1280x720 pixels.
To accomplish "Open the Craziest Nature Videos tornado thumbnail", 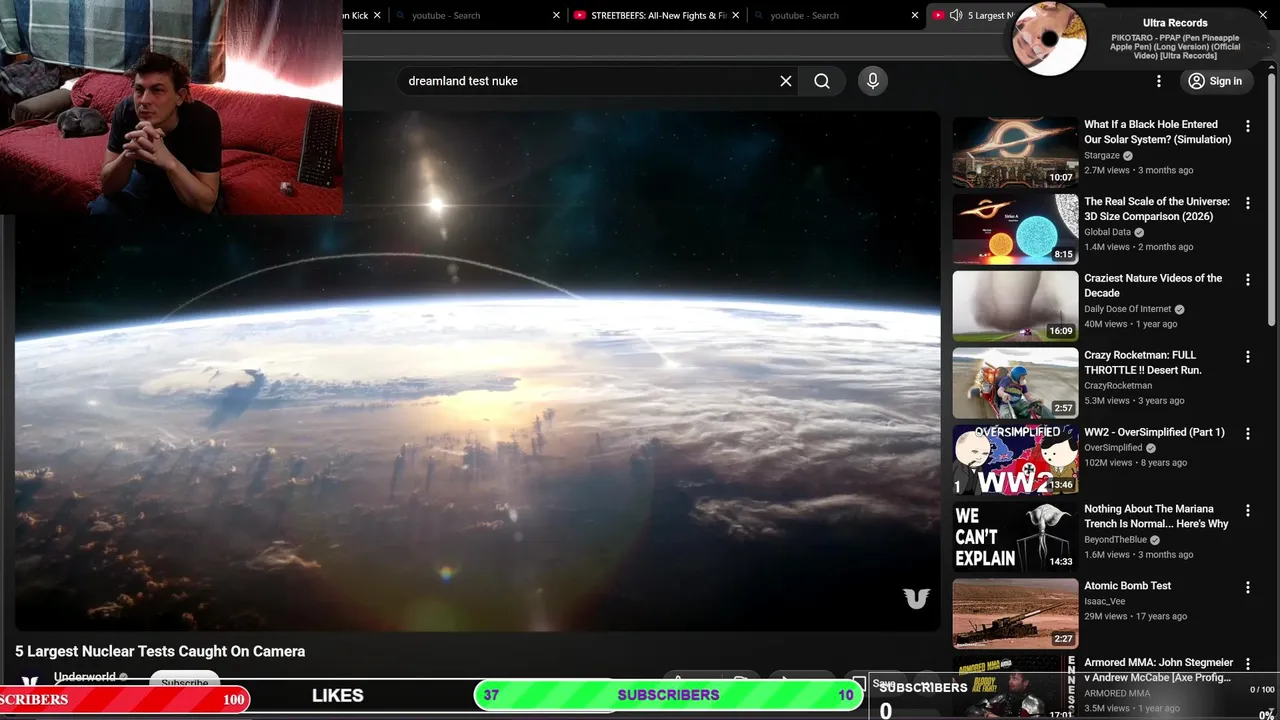I will pos(1015,306).
